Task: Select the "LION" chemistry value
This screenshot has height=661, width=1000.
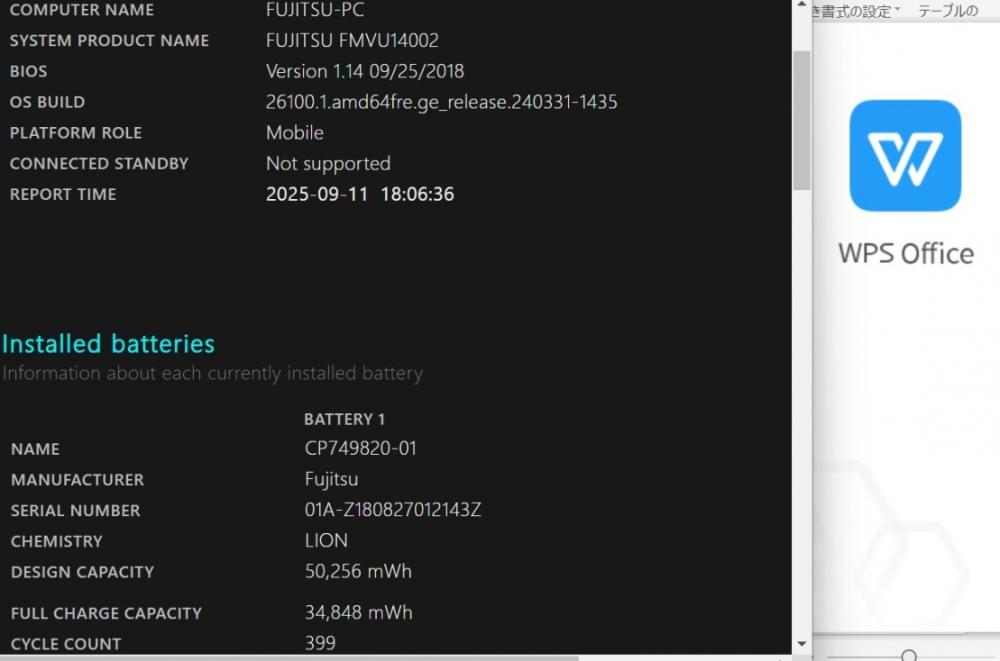Action: (x=326, y=540)
